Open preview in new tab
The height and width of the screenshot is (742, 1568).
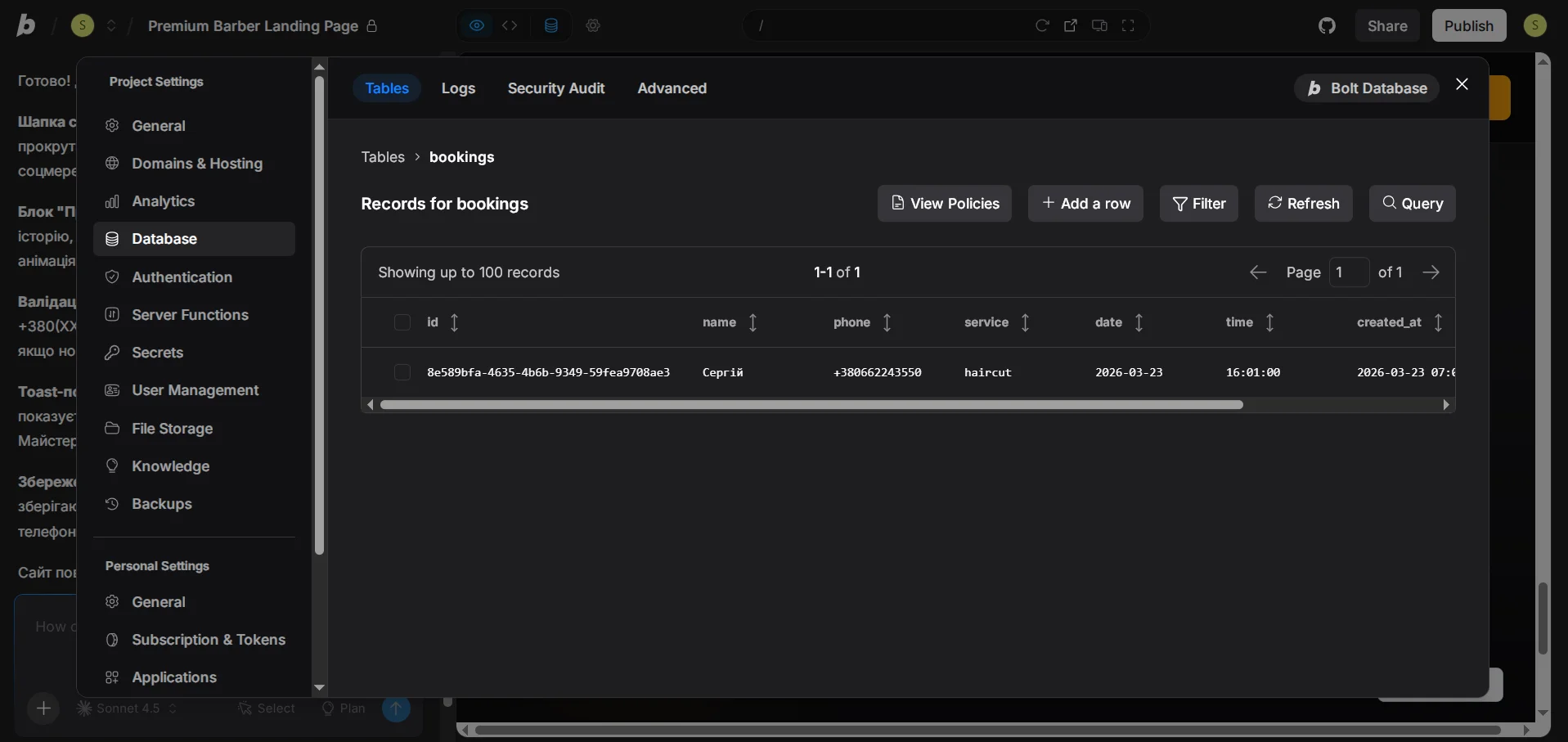pos(1071,25)
